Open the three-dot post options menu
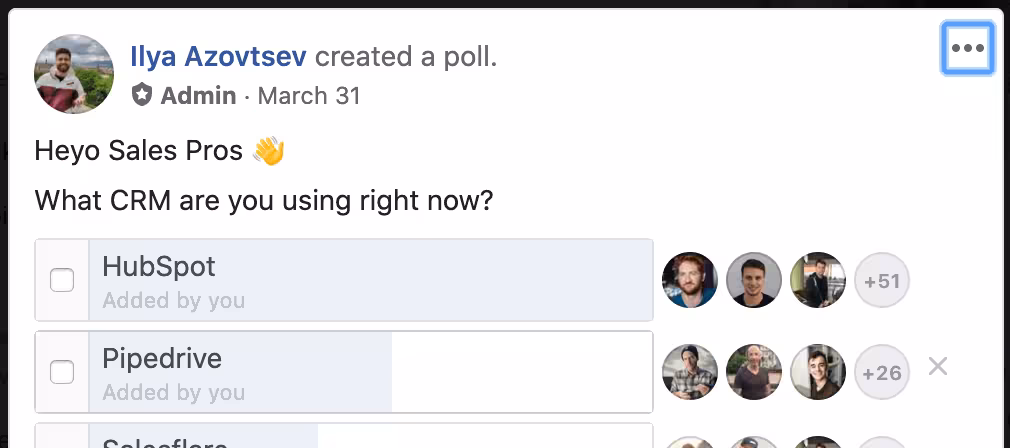Screen dimensions: 1010x448 pos(967,48)
